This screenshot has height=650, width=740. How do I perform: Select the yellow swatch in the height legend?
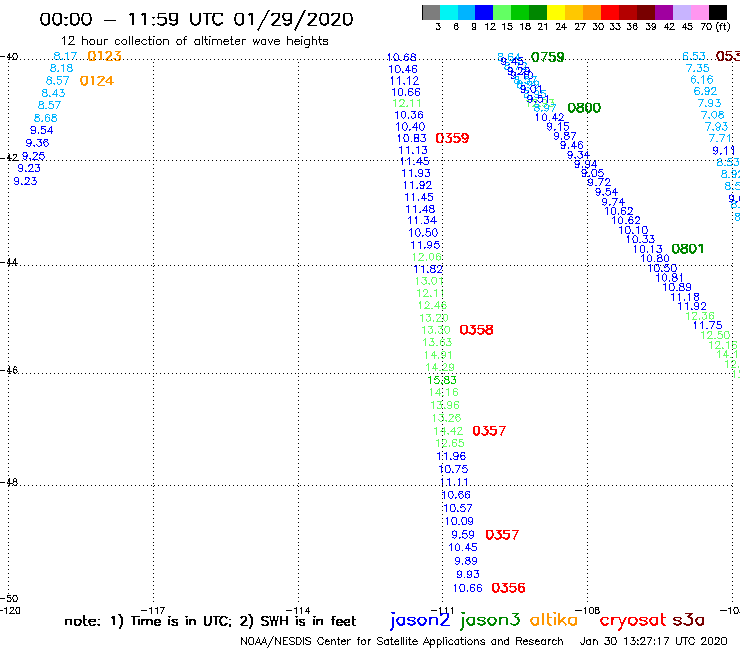(555, 12)
